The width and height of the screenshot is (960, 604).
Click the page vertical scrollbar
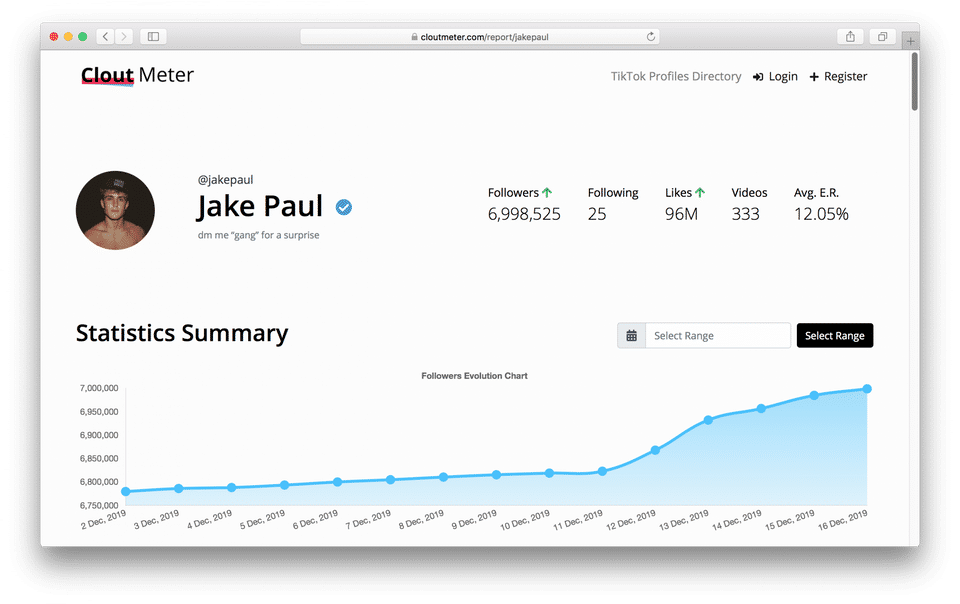915,81
